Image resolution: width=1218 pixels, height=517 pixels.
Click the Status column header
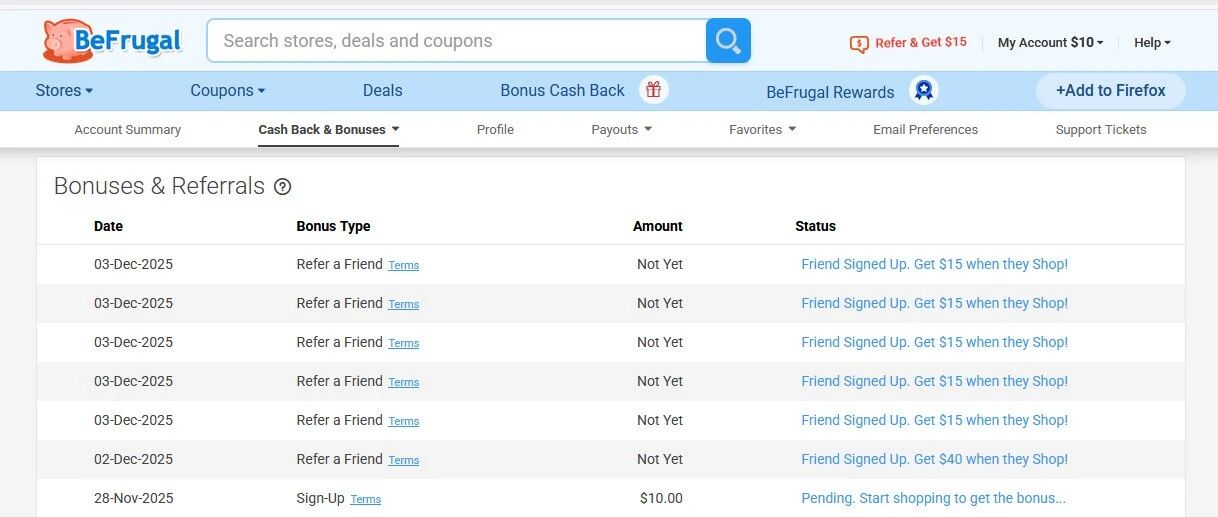(x=815, y=226)
